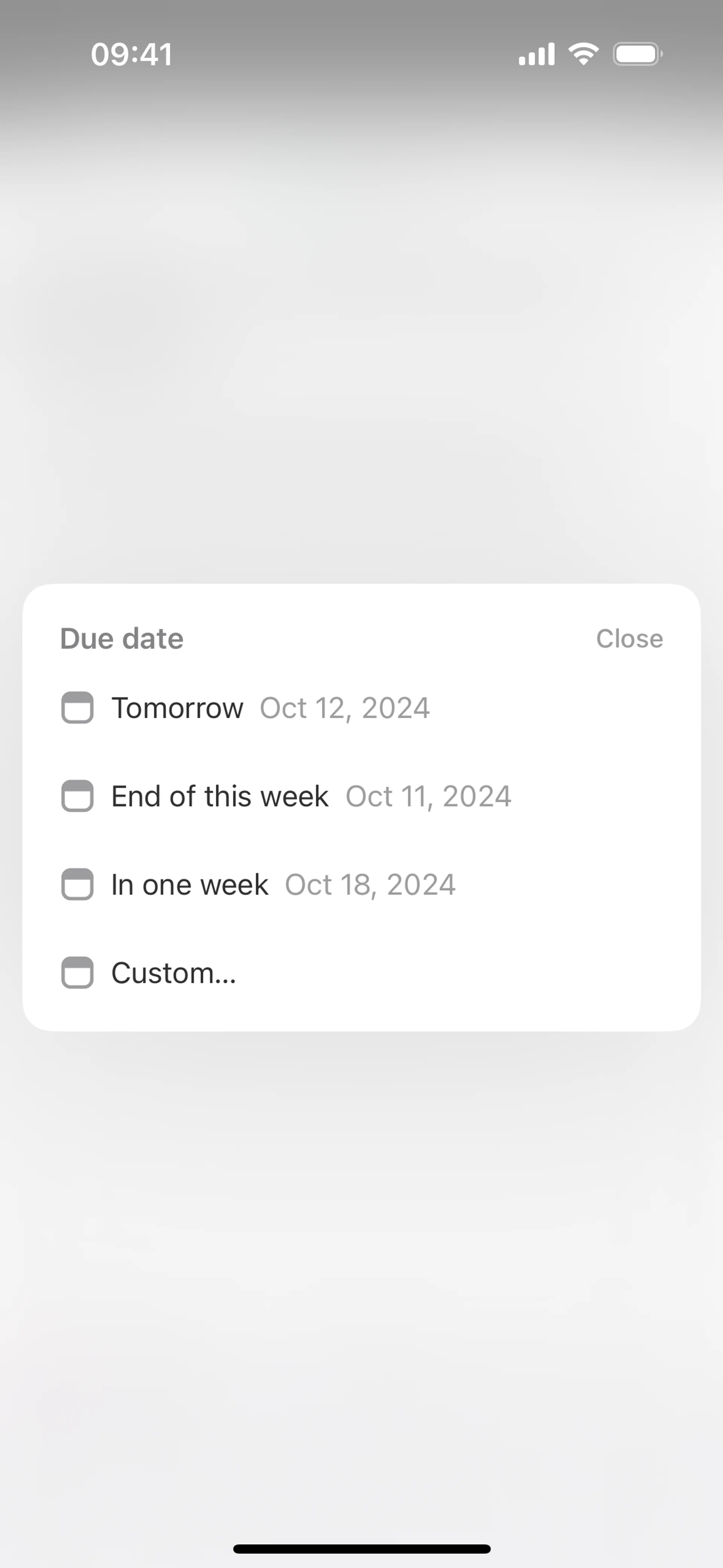Tap the calendar icon next to Custom...
The image size is (723, 1568).
pyautogui.click(x=77, y=973)
